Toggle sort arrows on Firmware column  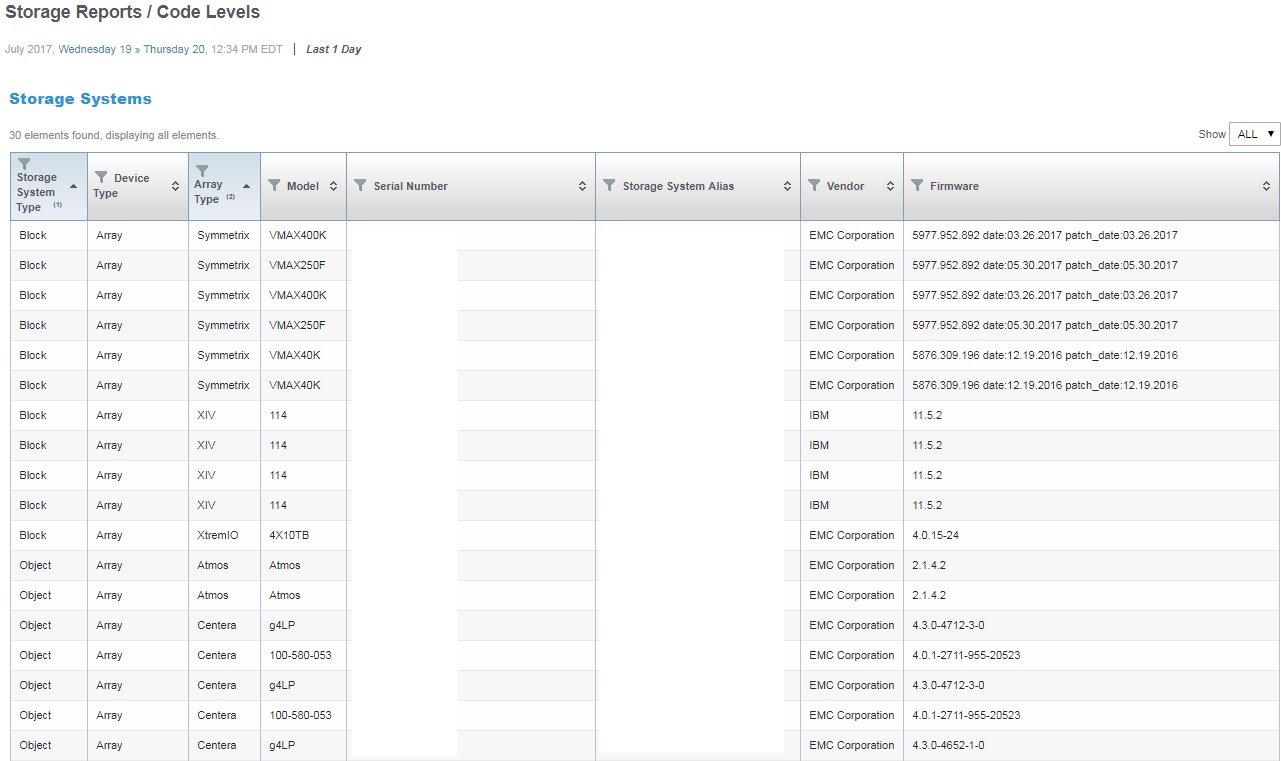click(1266, 186)
